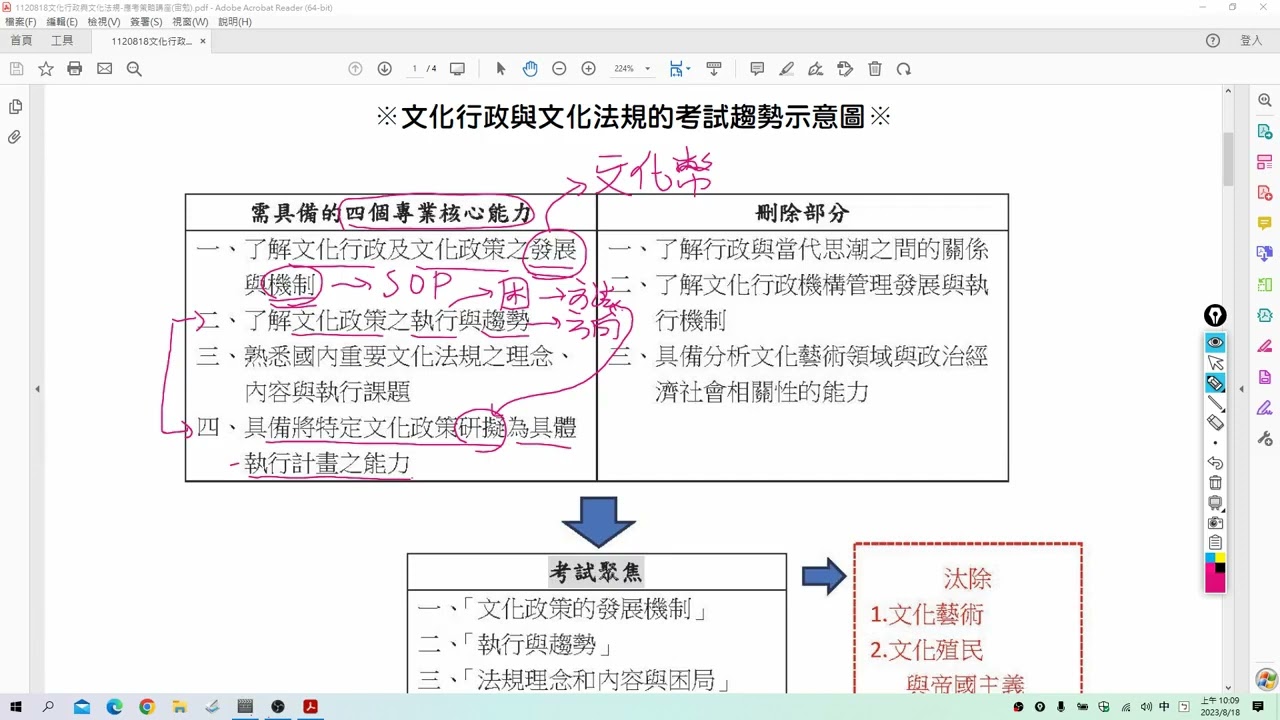This screenshot has height=720, width=1280.
Task: Click the pink pen icon in right pane
Action: pyautogui.click(x=1264, y=346)
